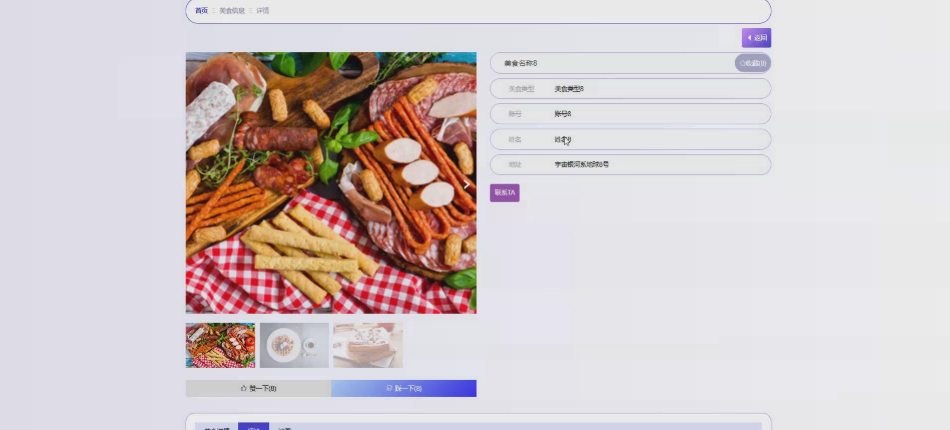Click the main sausage platter image

[331, 182]
